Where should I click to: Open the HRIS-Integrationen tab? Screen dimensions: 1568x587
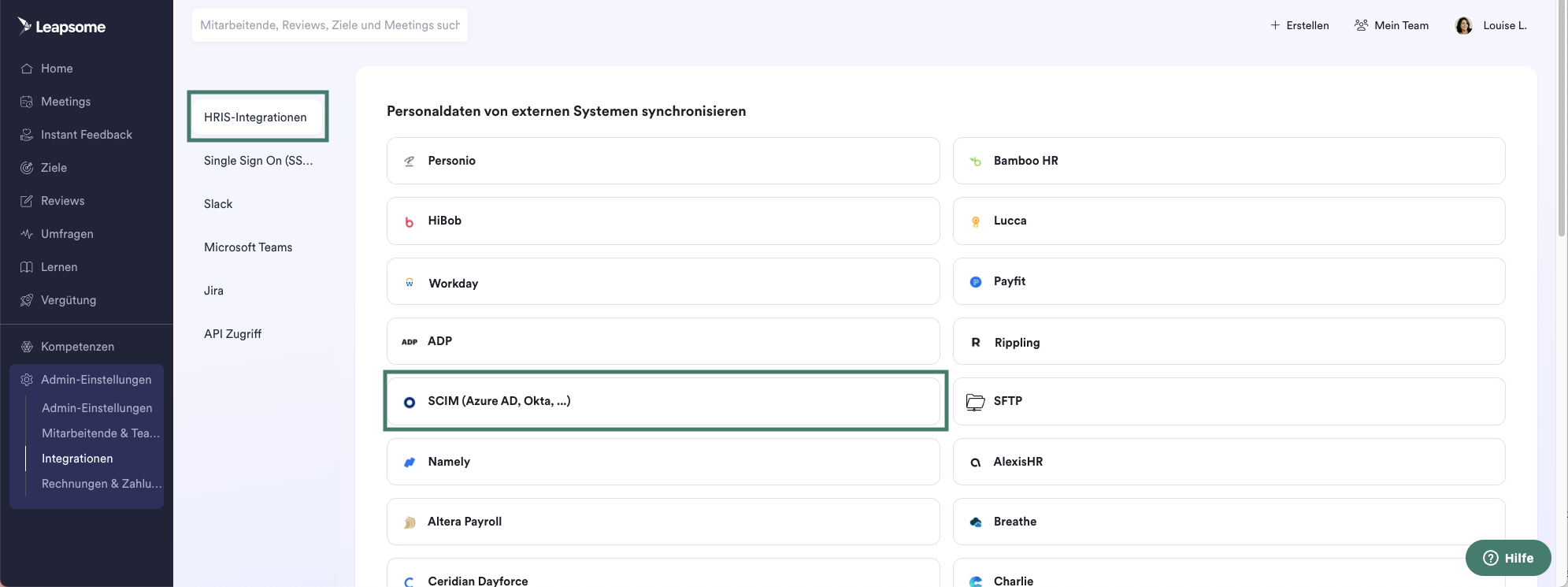[258, 117]
